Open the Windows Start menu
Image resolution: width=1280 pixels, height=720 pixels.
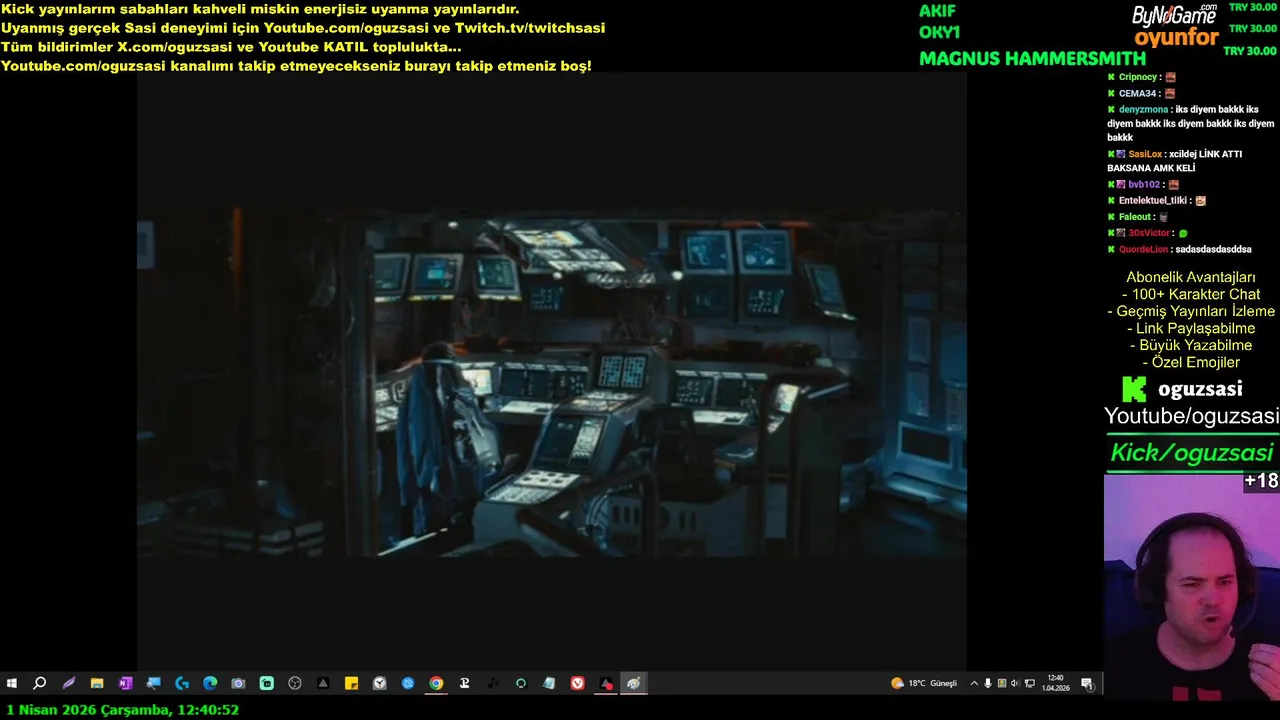click(x=12, y=683)
